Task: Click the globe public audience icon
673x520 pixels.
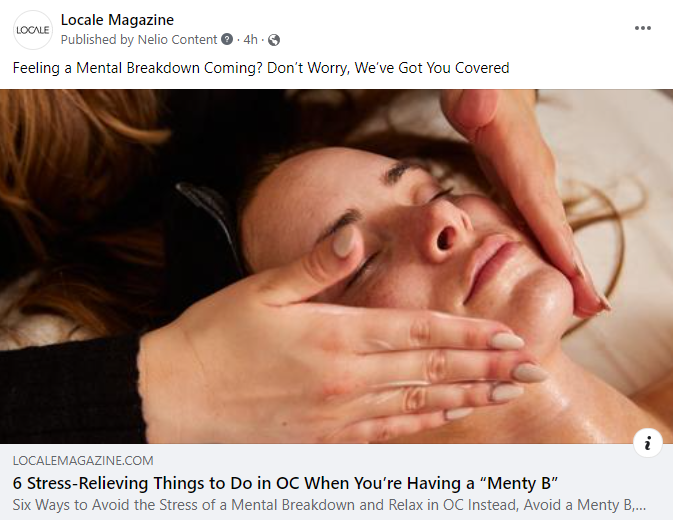Action: pyautogui.click(x=274, y=40)
